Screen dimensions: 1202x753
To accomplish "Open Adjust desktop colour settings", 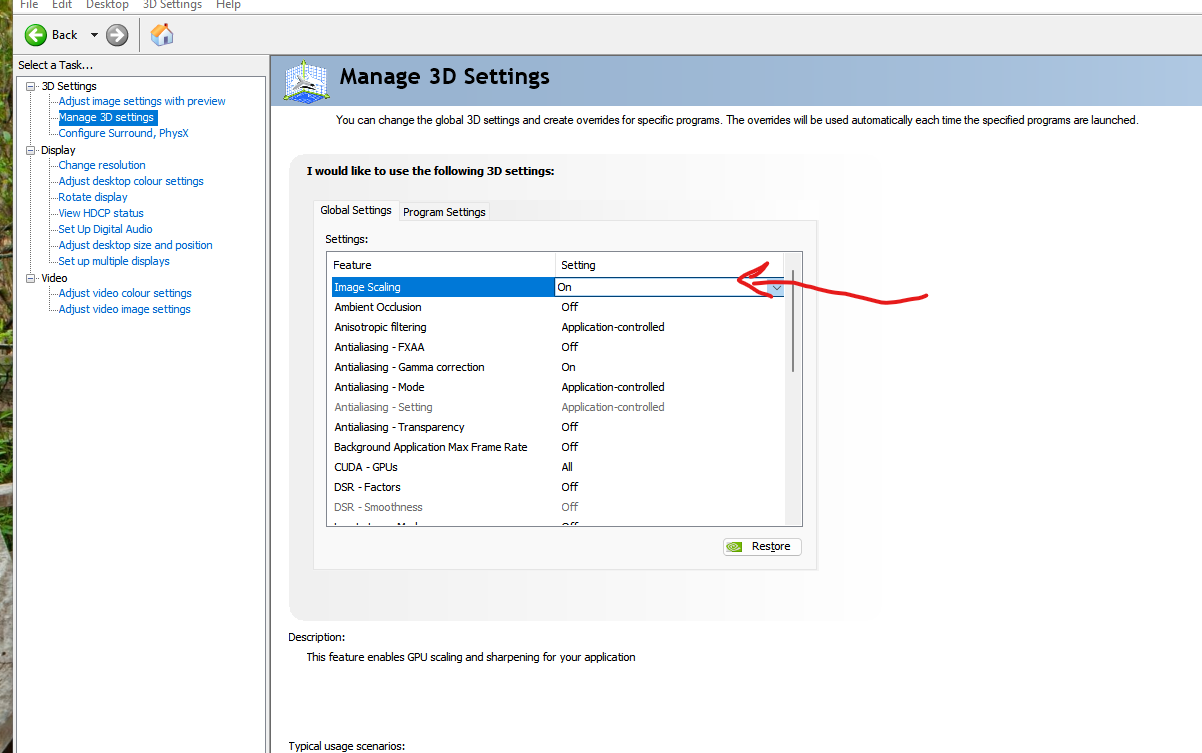I will [131, 181].
